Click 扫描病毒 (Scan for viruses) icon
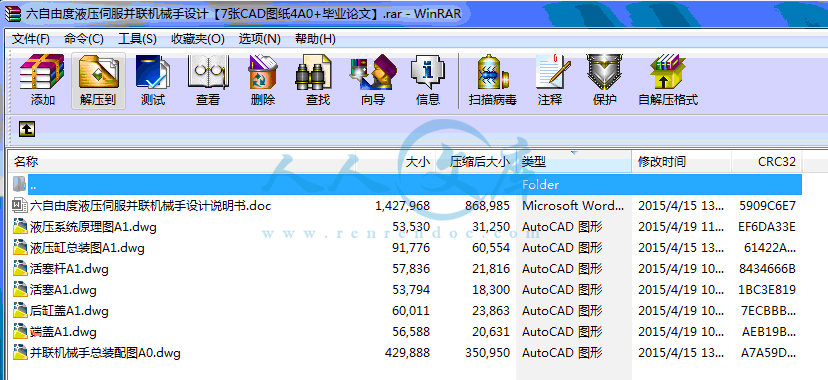828x380 pixels. click(x=493, y=80)
